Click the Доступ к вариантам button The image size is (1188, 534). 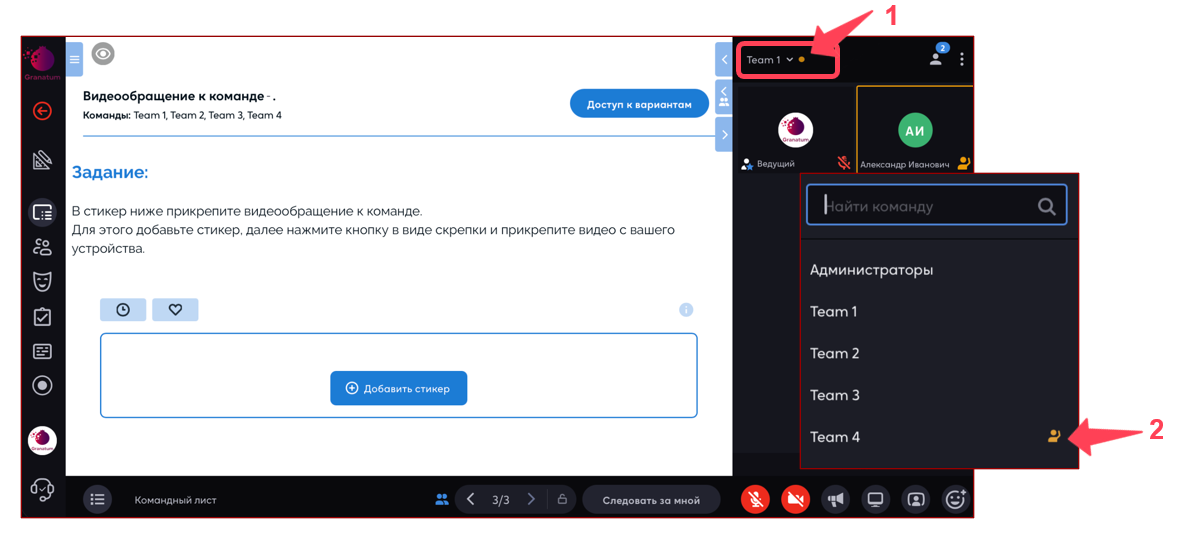[x=639, y=104]
